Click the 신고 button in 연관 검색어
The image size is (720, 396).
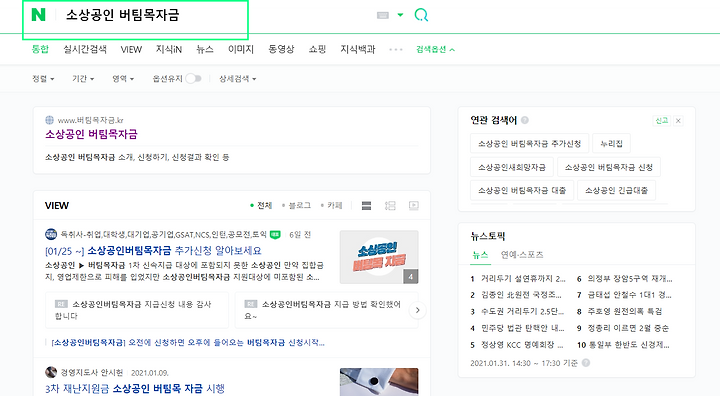click(662, 121)
